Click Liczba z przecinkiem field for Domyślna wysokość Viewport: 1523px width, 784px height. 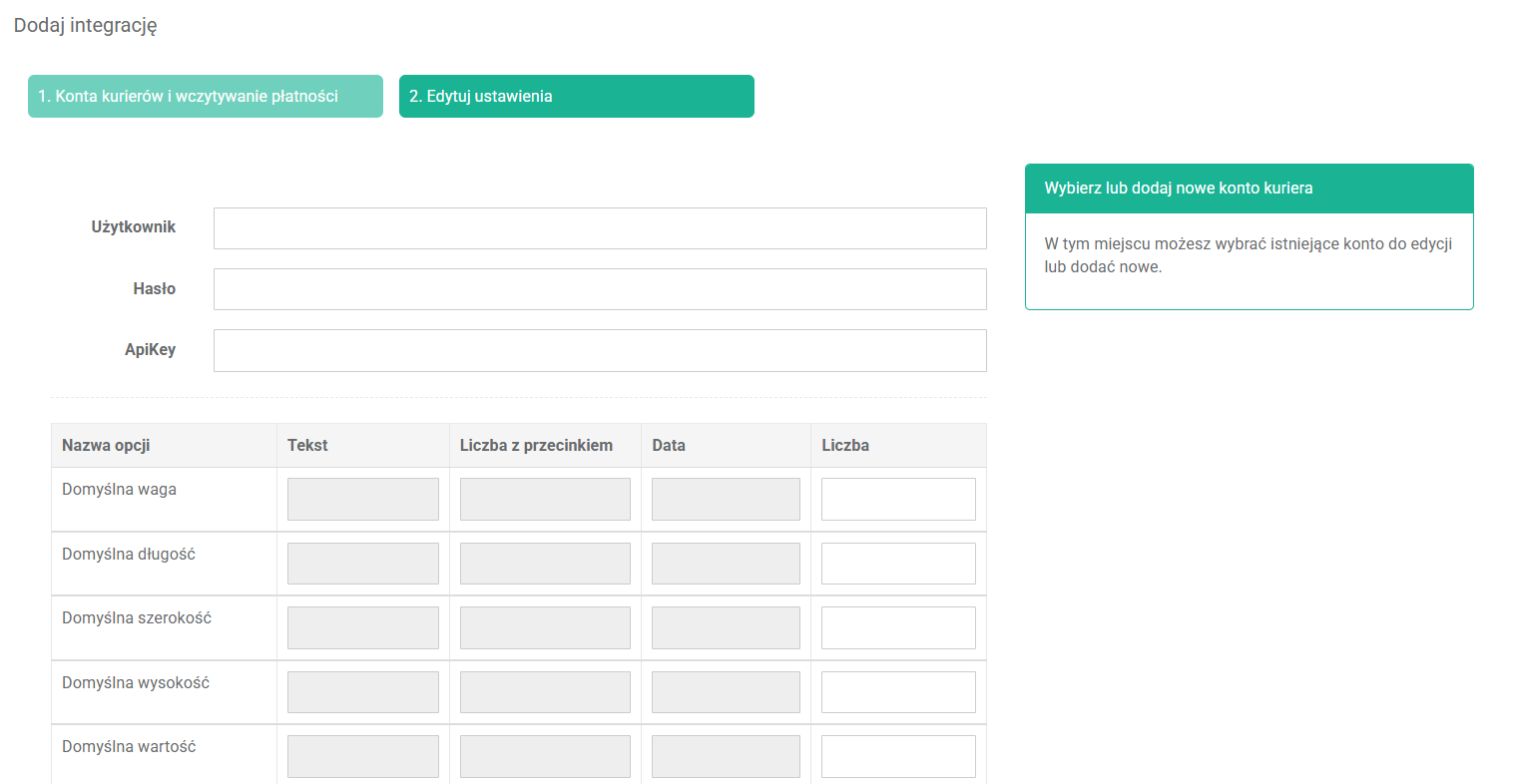click(x=545, y=692)
